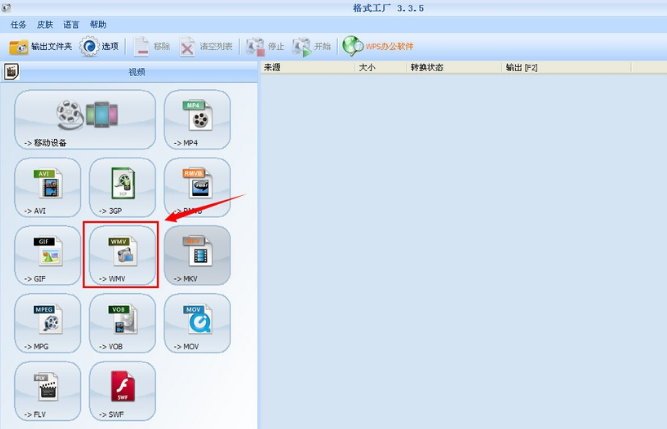Choose the MP4 conversion format

pos(197,119)
